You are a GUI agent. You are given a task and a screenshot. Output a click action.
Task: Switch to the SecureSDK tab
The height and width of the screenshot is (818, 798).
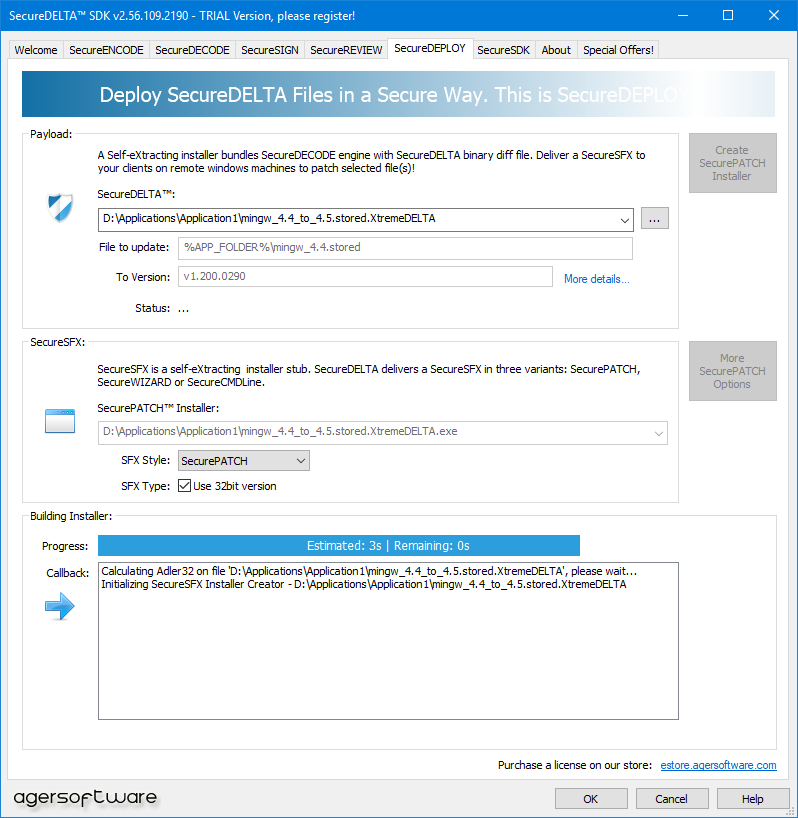(x=503, y=50)
